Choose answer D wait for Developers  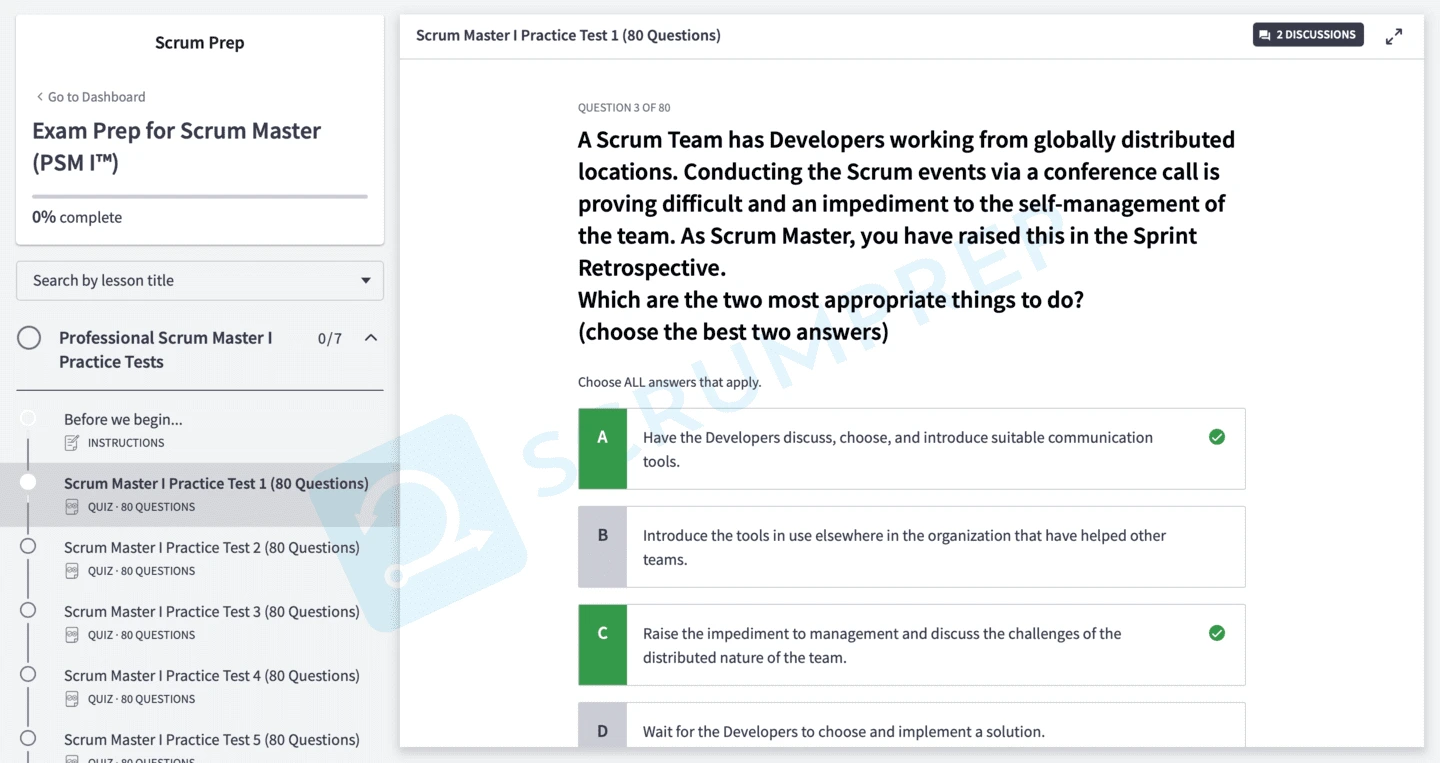pyautogui.click(x=843, y=731)
